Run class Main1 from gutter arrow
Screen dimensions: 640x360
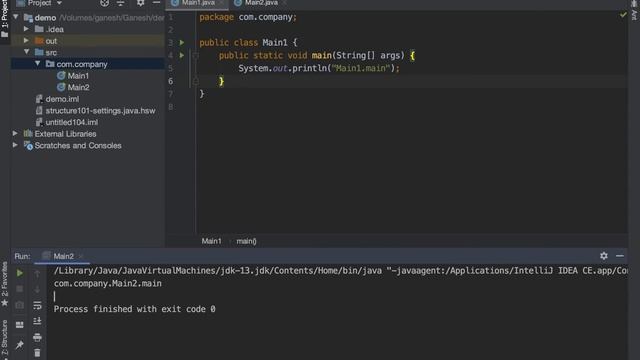point(182,42)
